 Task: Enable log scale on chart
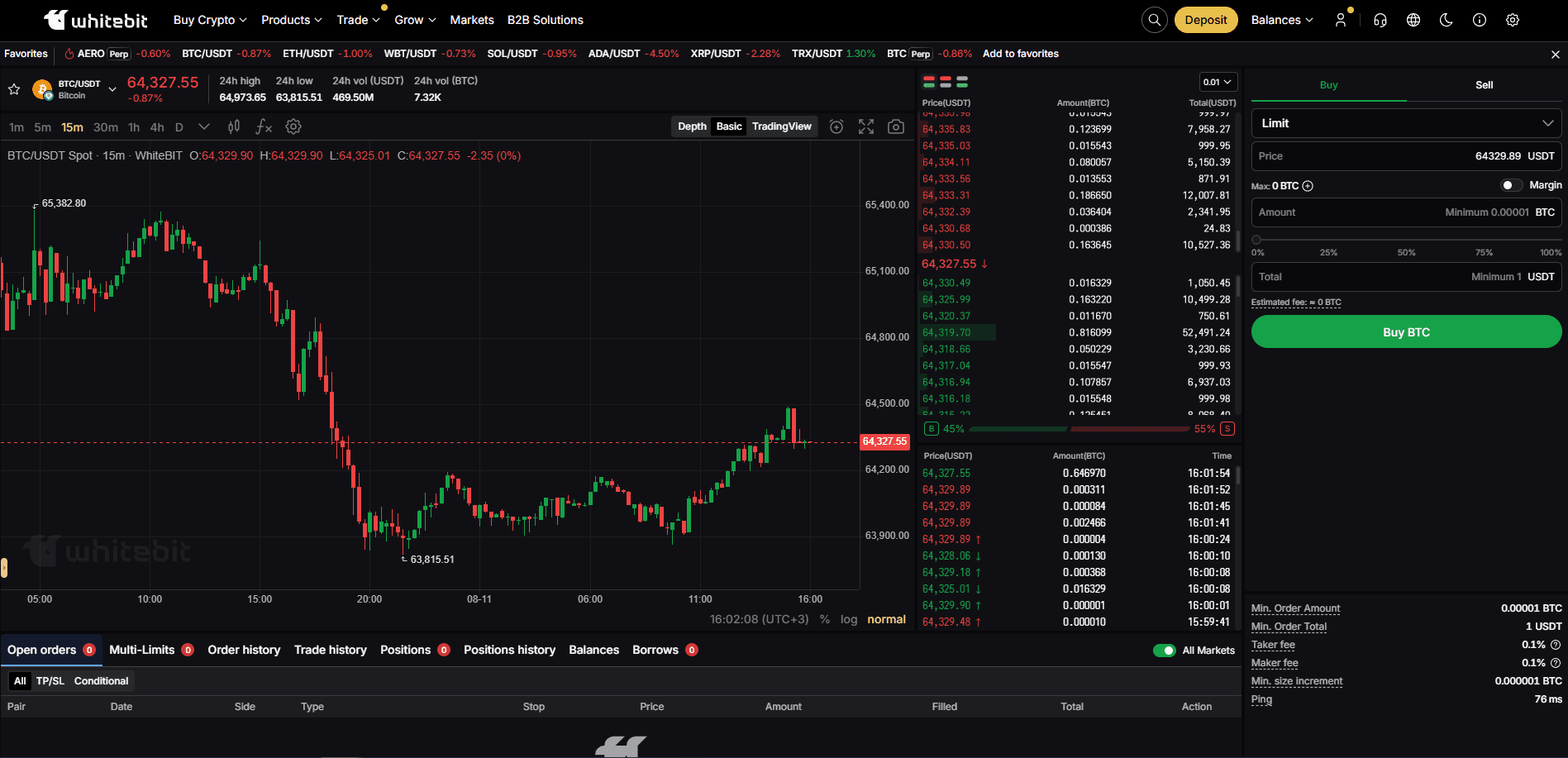(x=849, y=619)
